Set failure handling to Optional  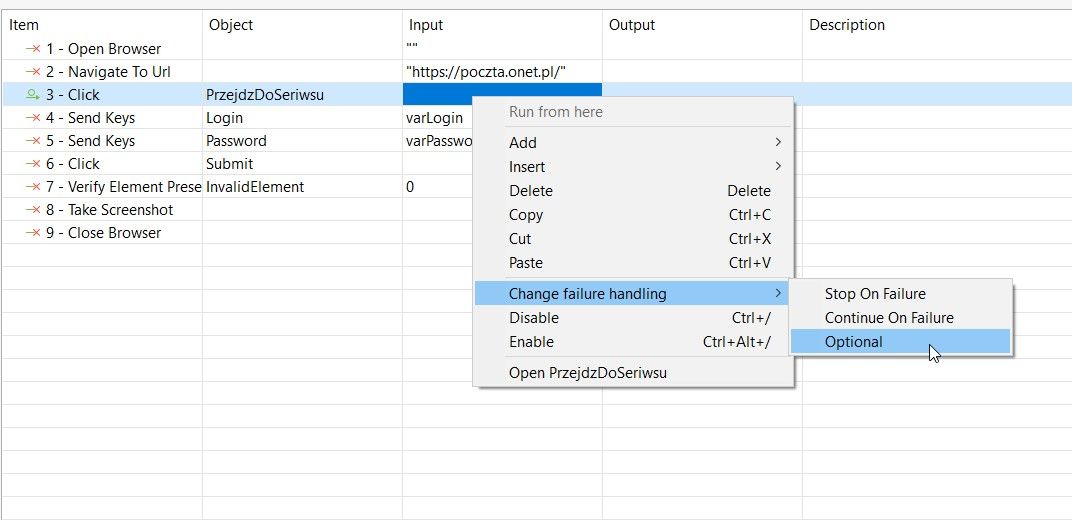[x=853, y=342]
